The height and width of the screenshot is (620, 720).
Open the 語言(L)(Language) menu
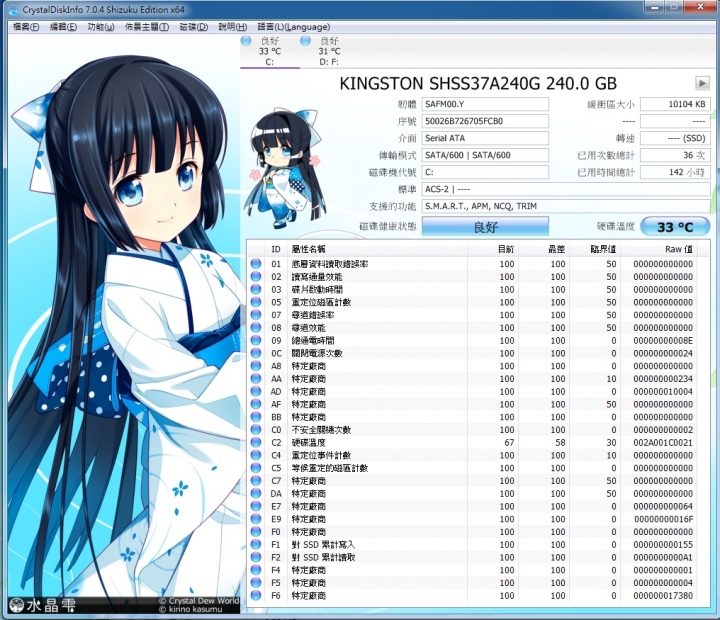[x=293, y=27]
